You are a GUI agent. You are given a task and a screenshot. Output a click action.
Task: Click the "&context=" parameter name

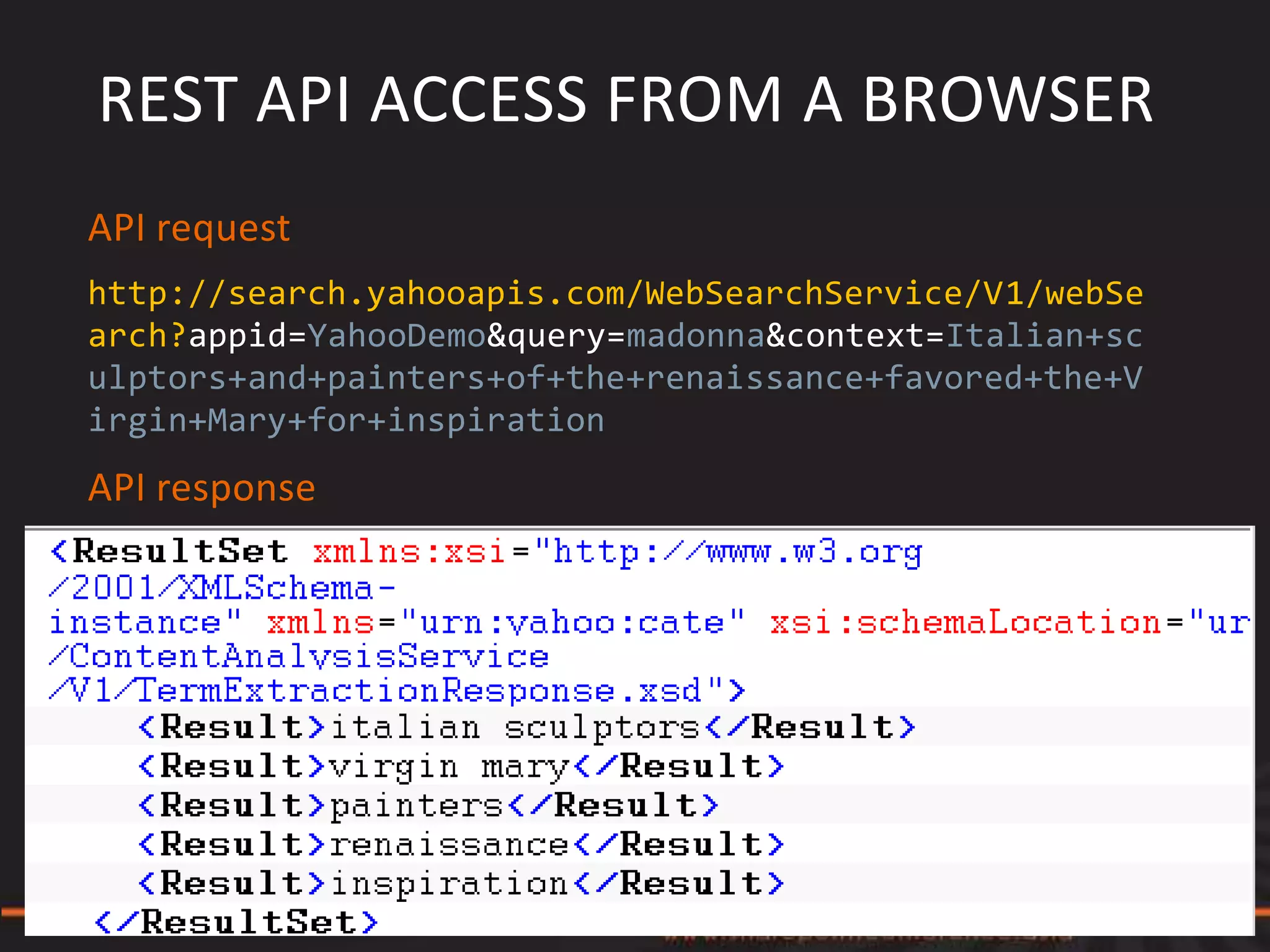856,335
